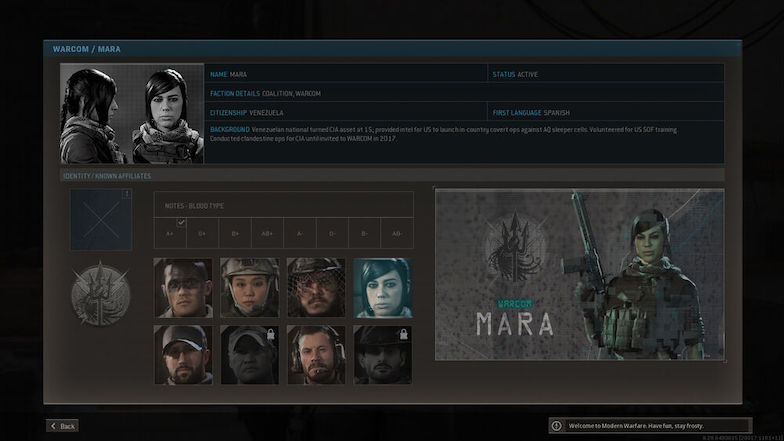The image size is (784, 441).
Task: Click the lock icon on the capped operator
Action: pos(270,334)
